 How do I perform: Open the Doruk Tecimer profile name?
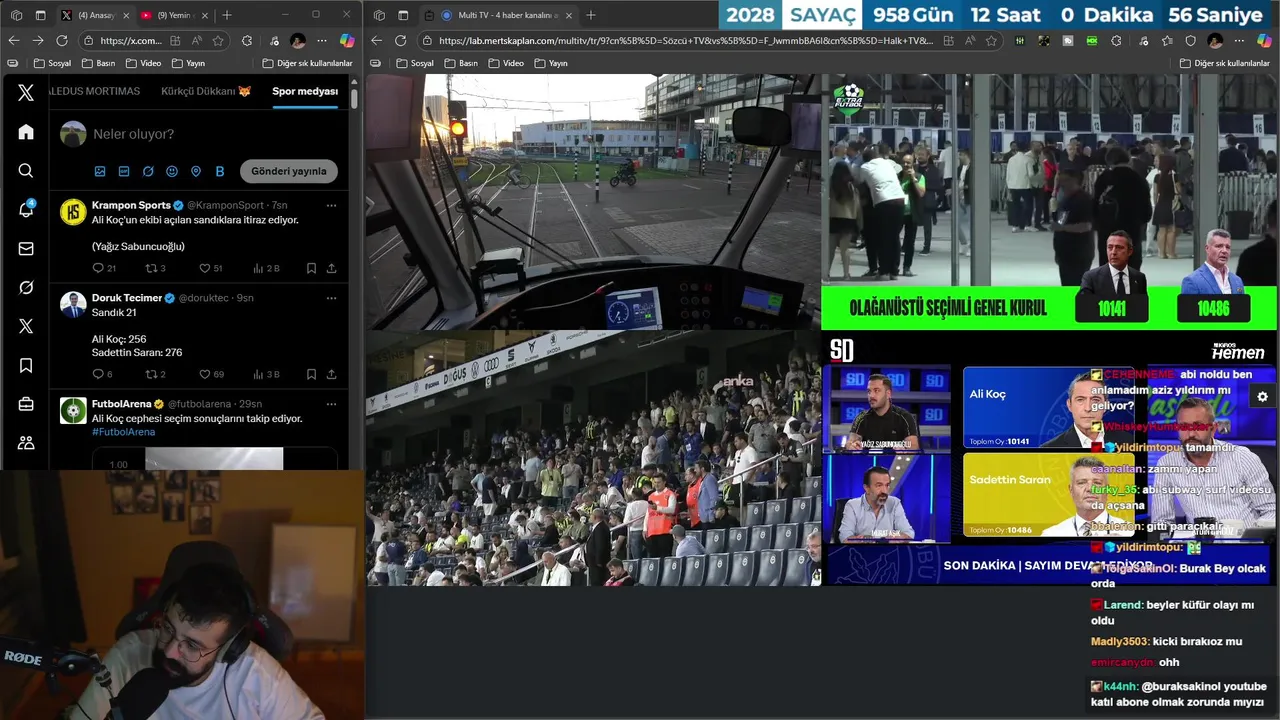[x=127, y=298]
